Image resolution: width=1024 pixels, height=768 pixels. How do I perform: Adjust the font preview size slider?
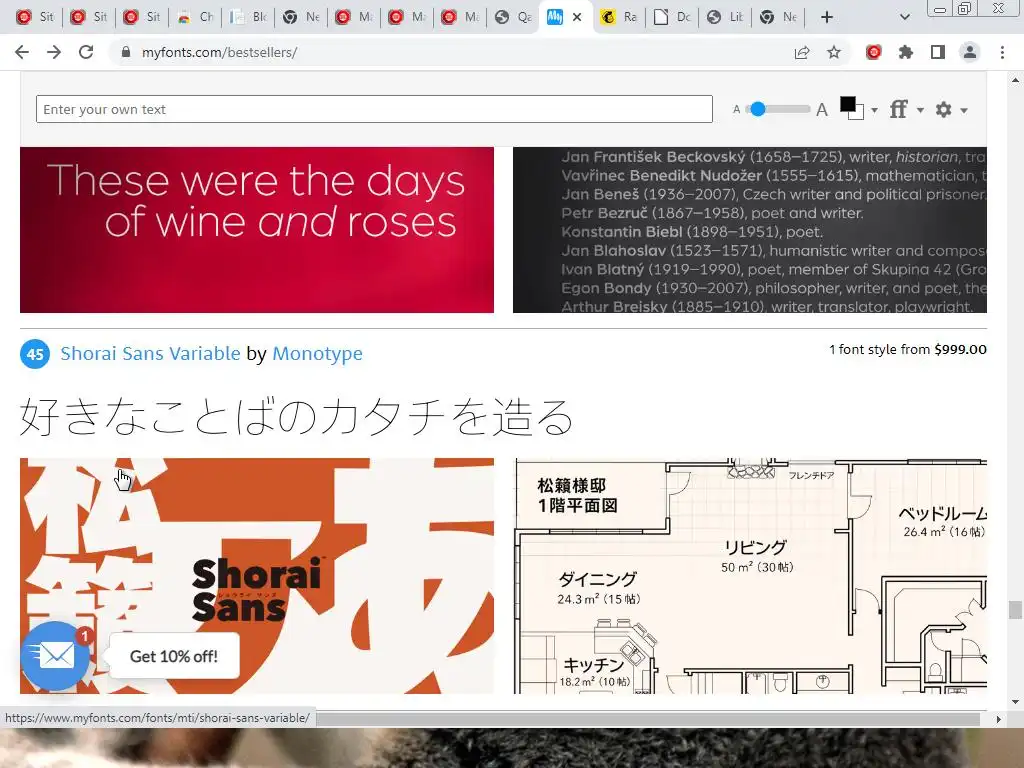tap(758, 109)
